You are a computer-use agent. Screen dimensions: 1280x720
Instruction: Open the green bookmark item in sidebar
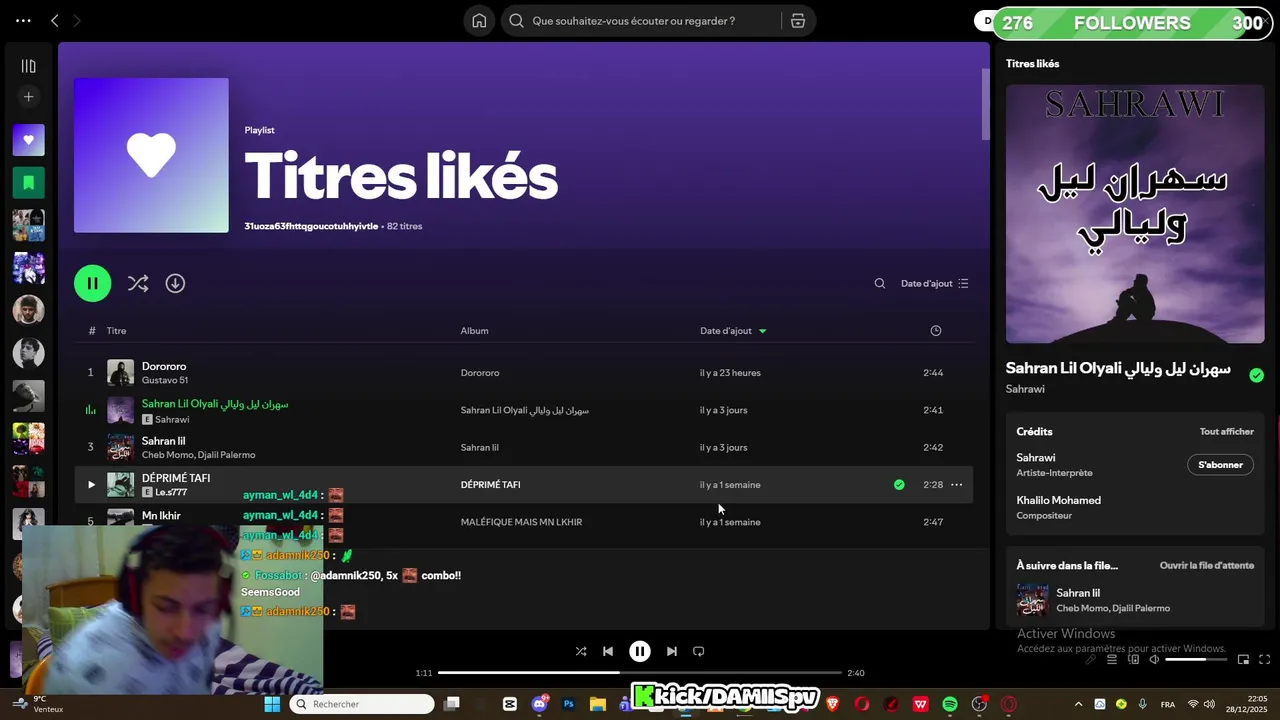28,183
